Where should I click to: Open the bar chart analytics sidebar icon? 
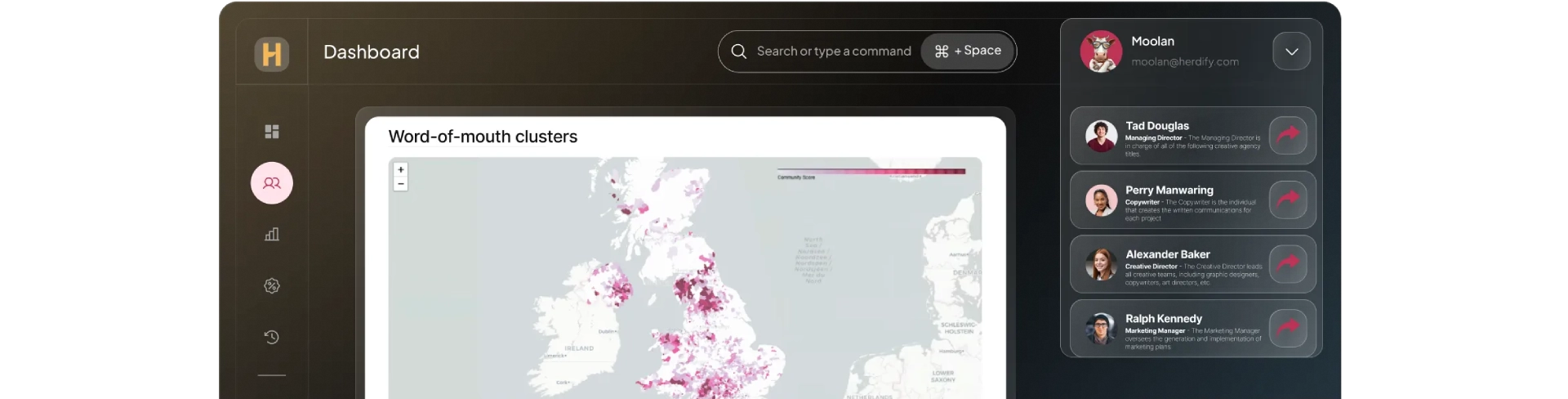(272, 234)
